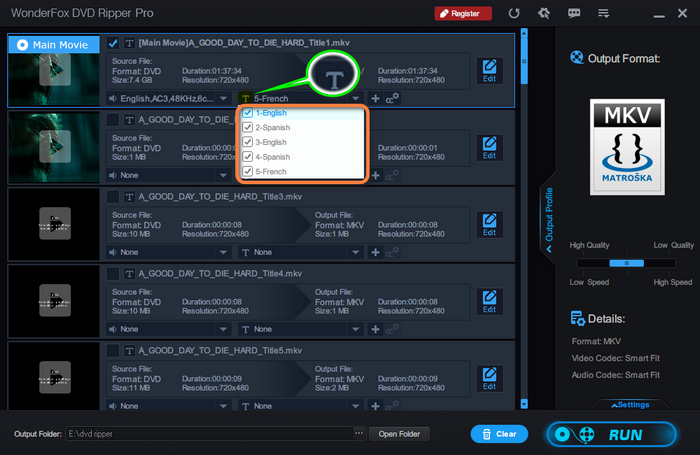Open the feedback chat bubble icon
The image size is (700, 455).
point(574,13)
